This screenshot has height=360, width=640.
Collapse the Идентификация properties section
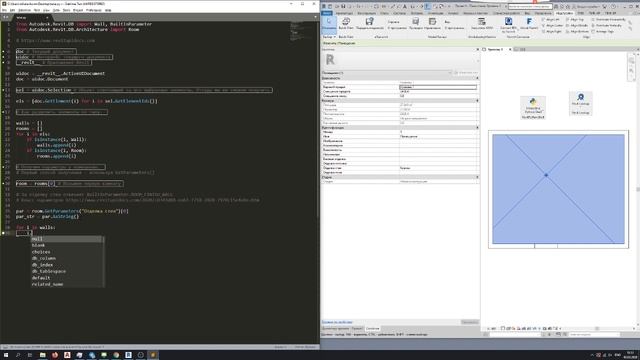point(477,128)
